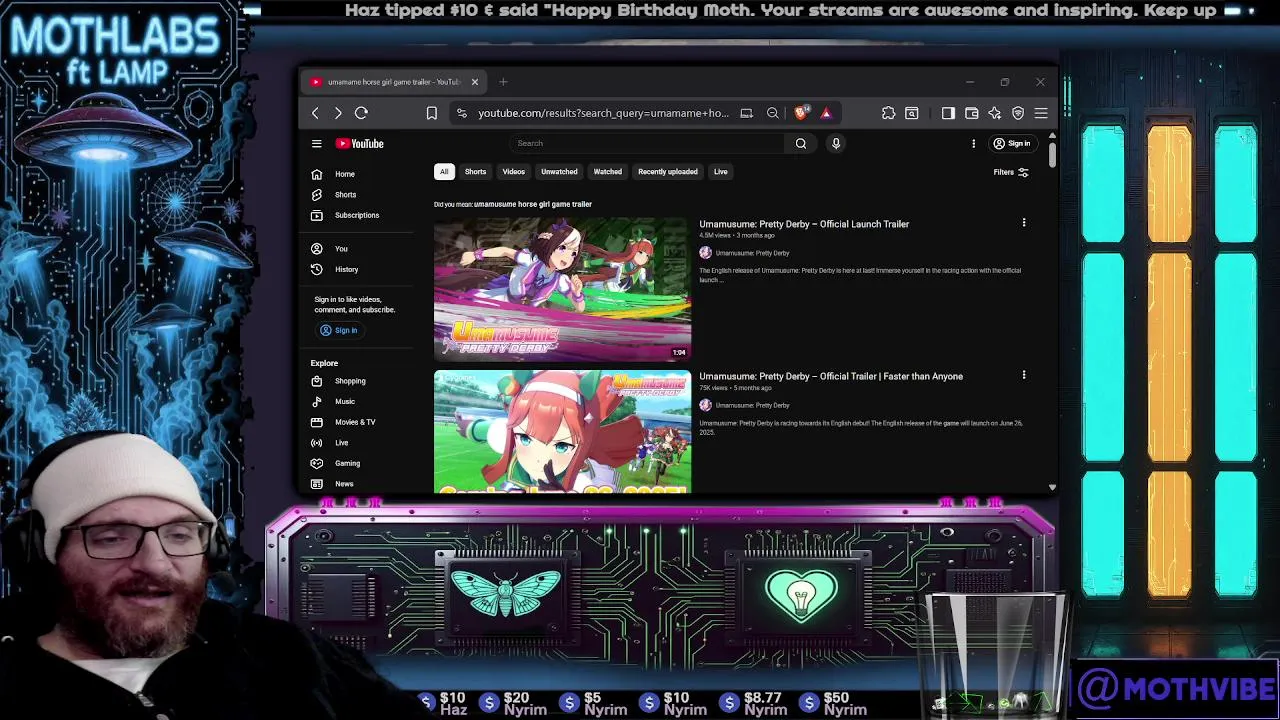
Task: Open the search Filters panel
Action: pyautogui.click(x=1011, y=172)
